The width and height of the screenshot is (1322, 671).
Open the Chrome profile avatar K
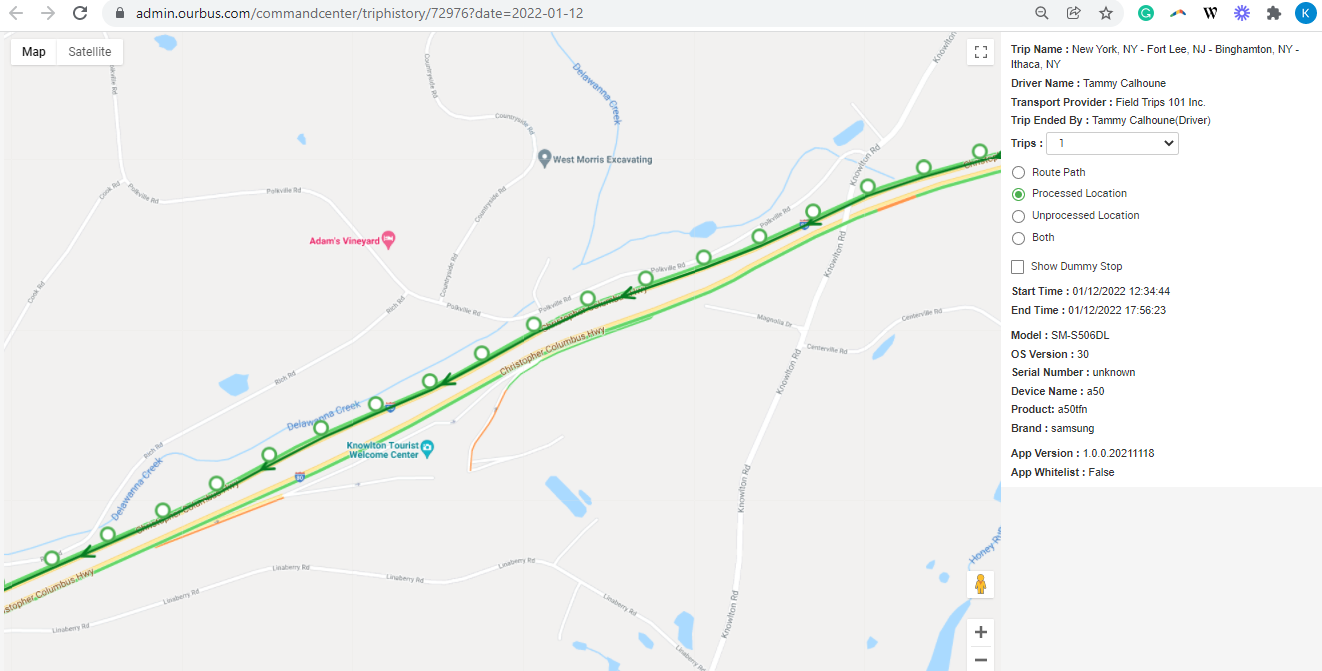click(x=1305, y=13)
